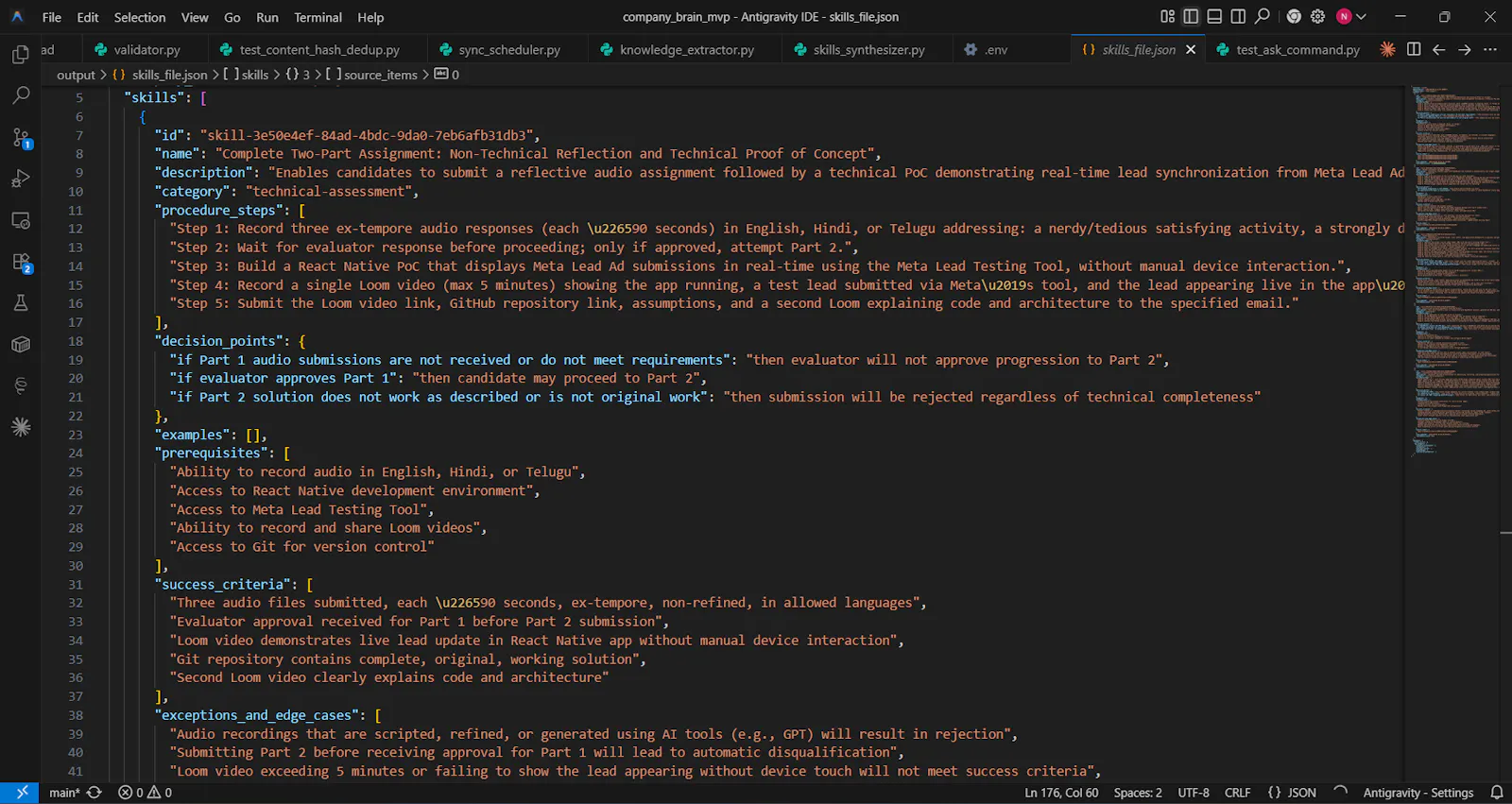
Task: Click the Synchronize Changes icon in status bar
Action: click(94, 793)
